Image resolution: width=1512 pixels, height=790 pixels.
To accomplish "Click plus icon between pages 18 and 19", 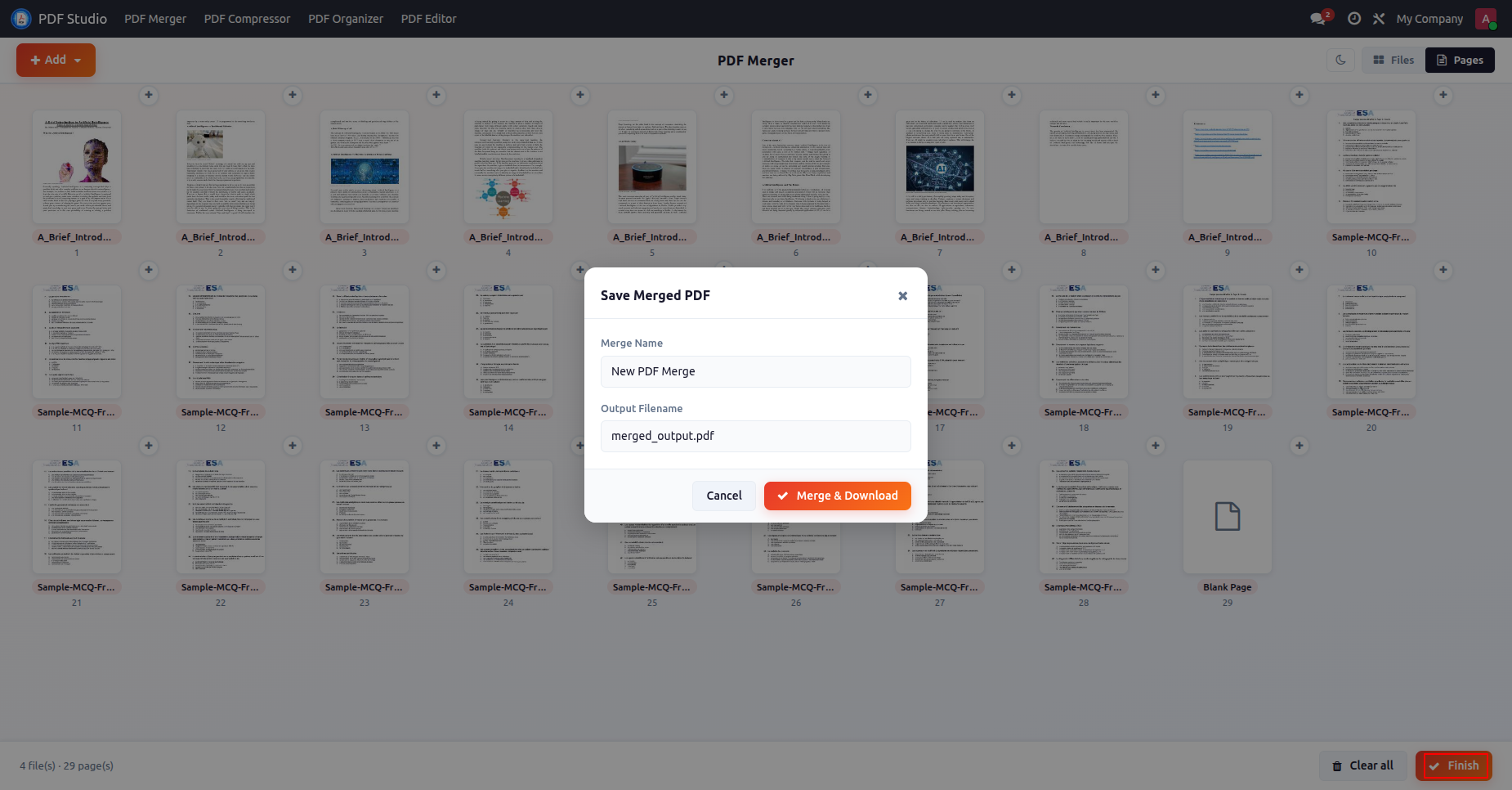I will [x=1156, y=270].
